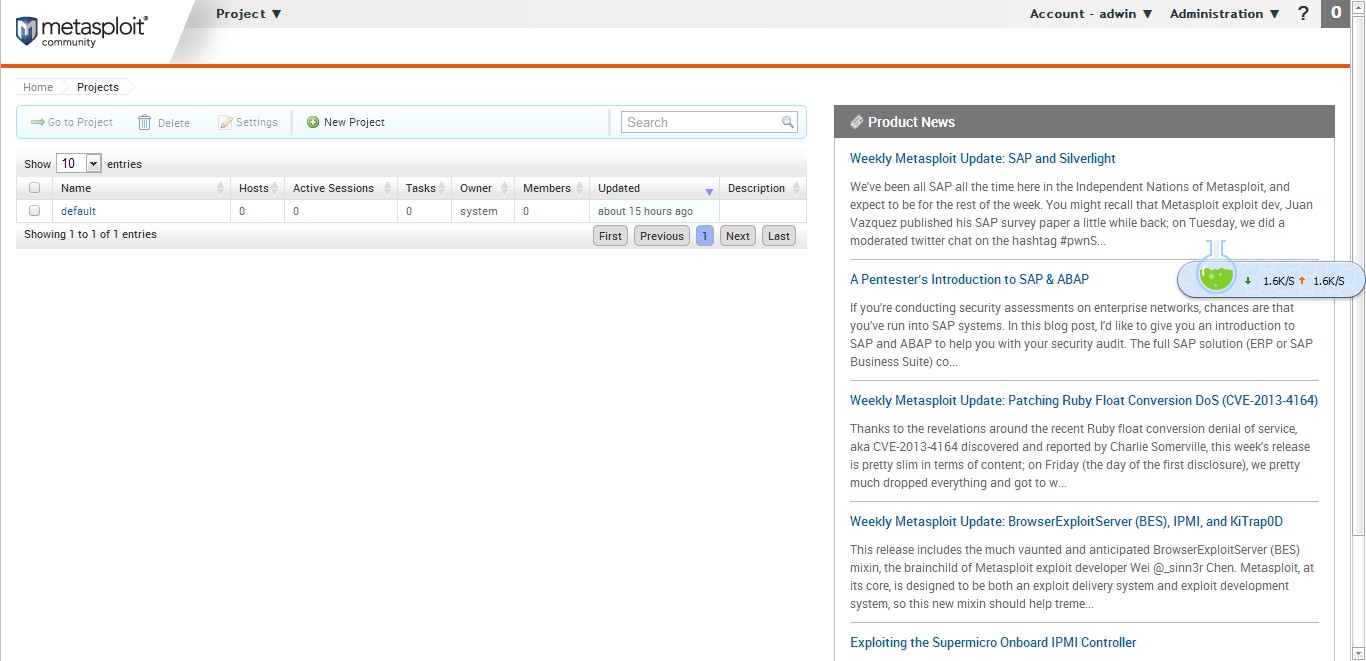
Task: Check the default project row checkbox
Action: pyautogui.click(x=35, y=211)
